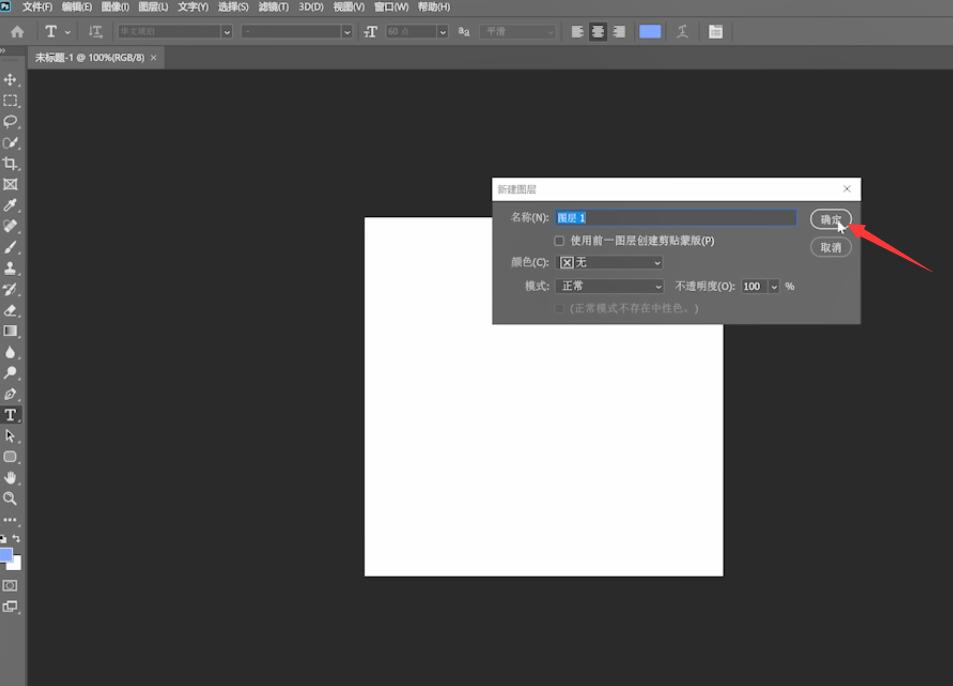Click the 确定 button
953x686 pixels.
[831, 219]
